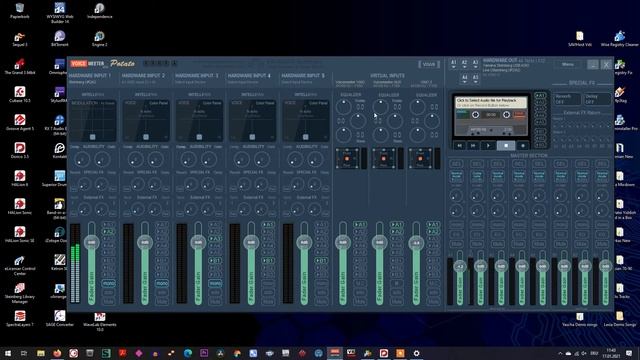The width and height of the screenshot is (640, 360).
Task: Click the stop button on the cassette recorder
Action: 506,145
